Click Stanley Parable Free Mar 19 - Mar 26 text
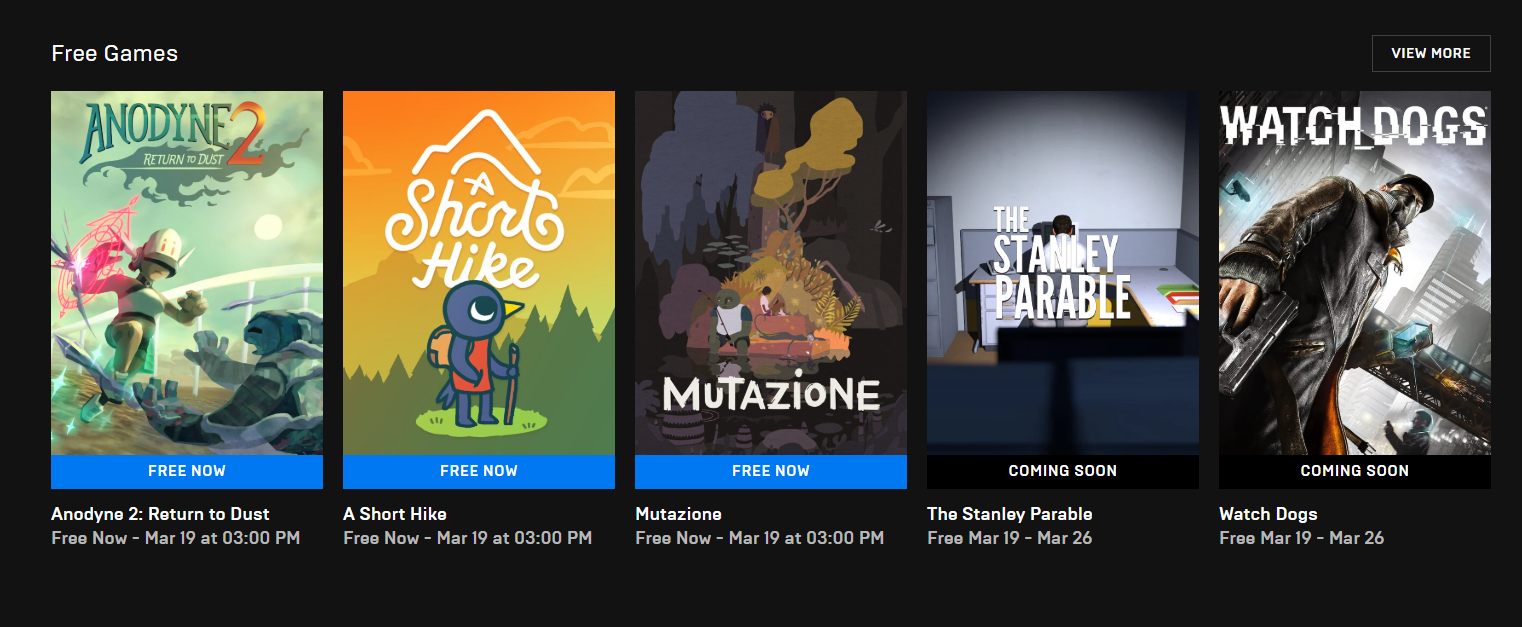This screenshot has width=1522, height=627. [1009, 538]
